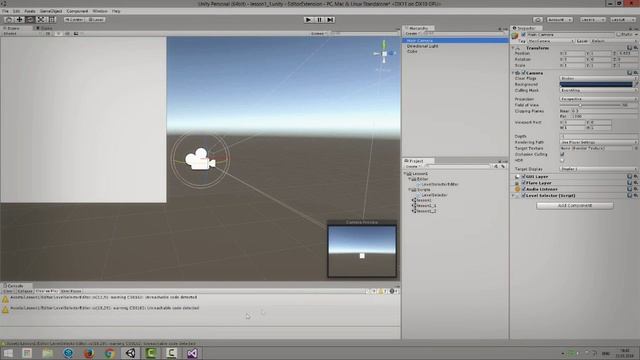Click the Camera Preview thumbnail
Image resolution: width=640 pixels, height=360 pixels.
click(x=362, y=251)
